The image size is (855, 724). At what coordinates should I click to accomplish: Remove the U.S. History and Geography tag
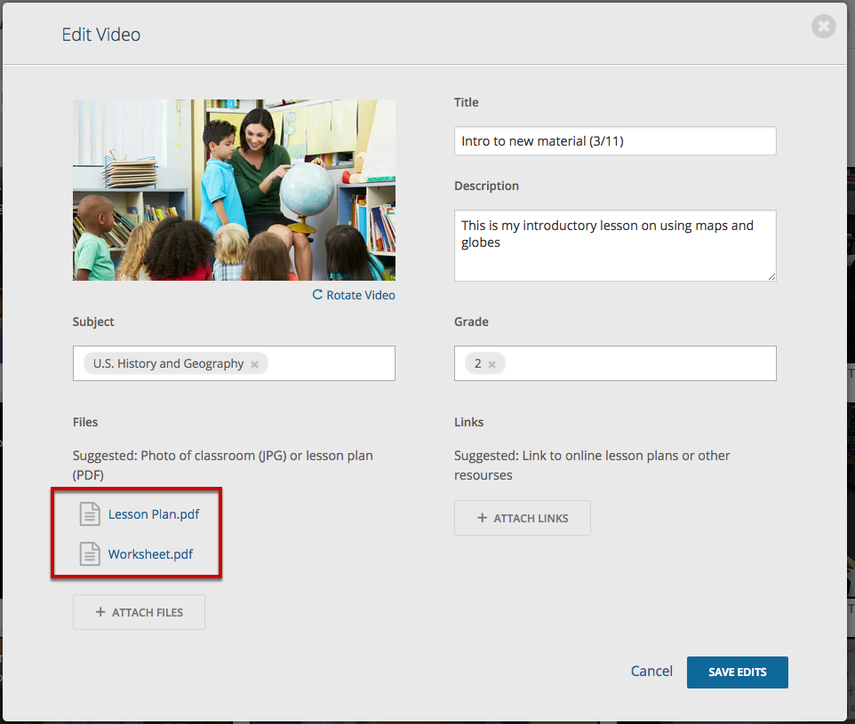(x=254, y=364)
